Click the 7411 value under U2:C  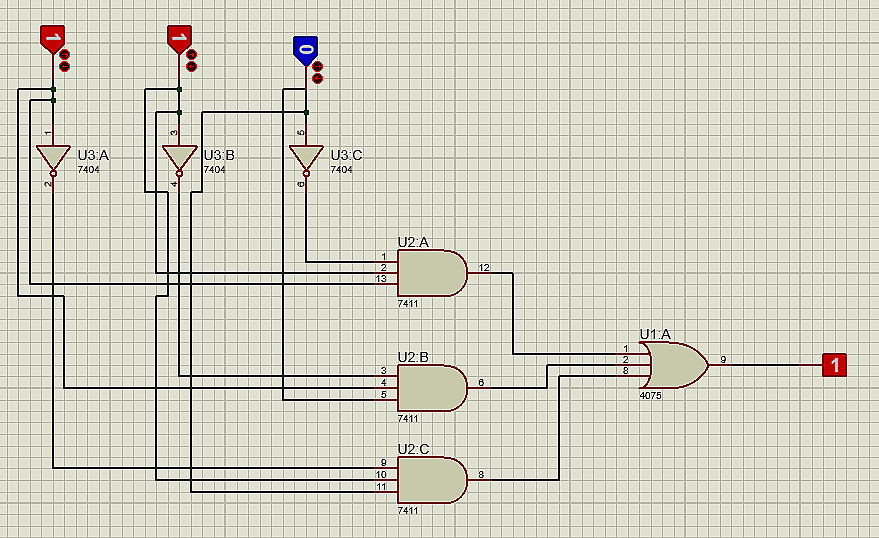pos(408,510)
